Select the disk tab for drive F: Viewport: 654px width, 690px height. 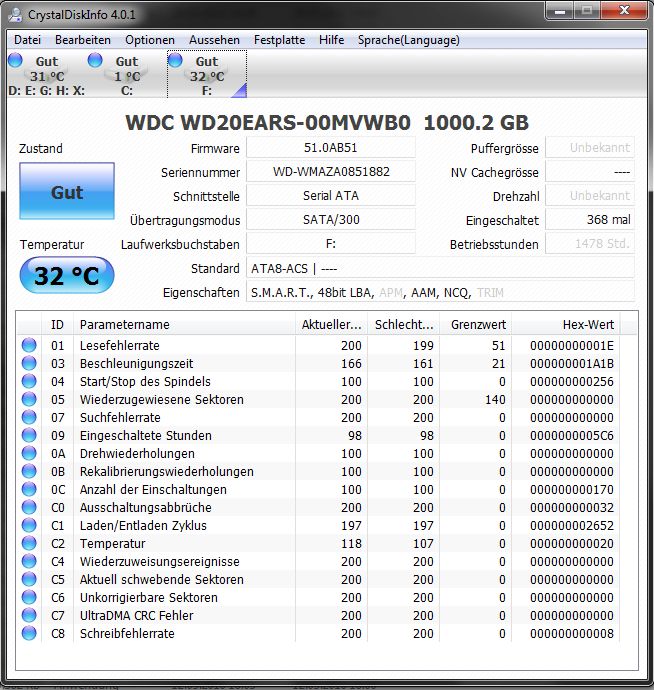[207, 74]
